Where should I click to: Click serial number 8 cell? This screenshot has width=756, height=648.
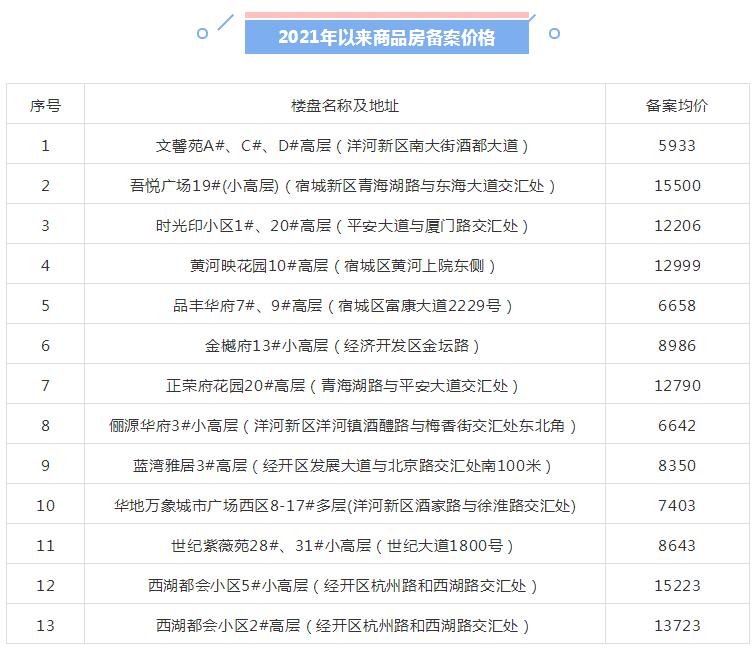(x=46, y=426)
